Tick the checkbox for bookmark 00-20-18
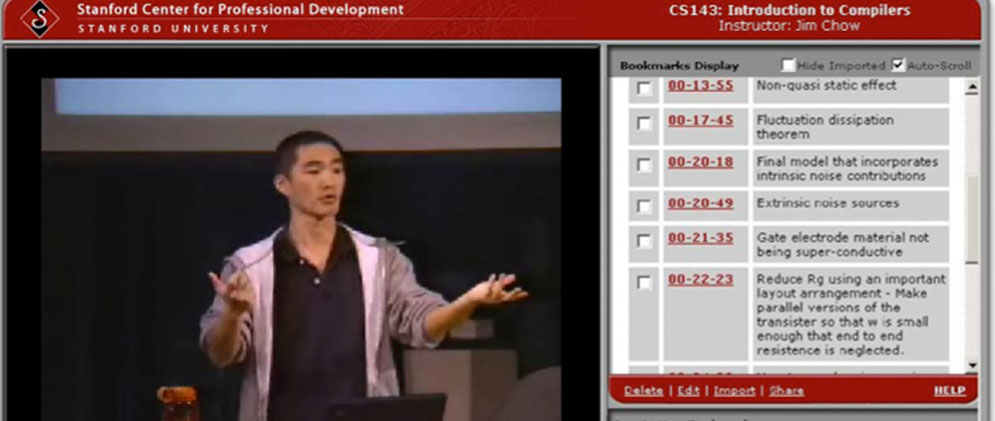995x421 pixels. [645, 165]
